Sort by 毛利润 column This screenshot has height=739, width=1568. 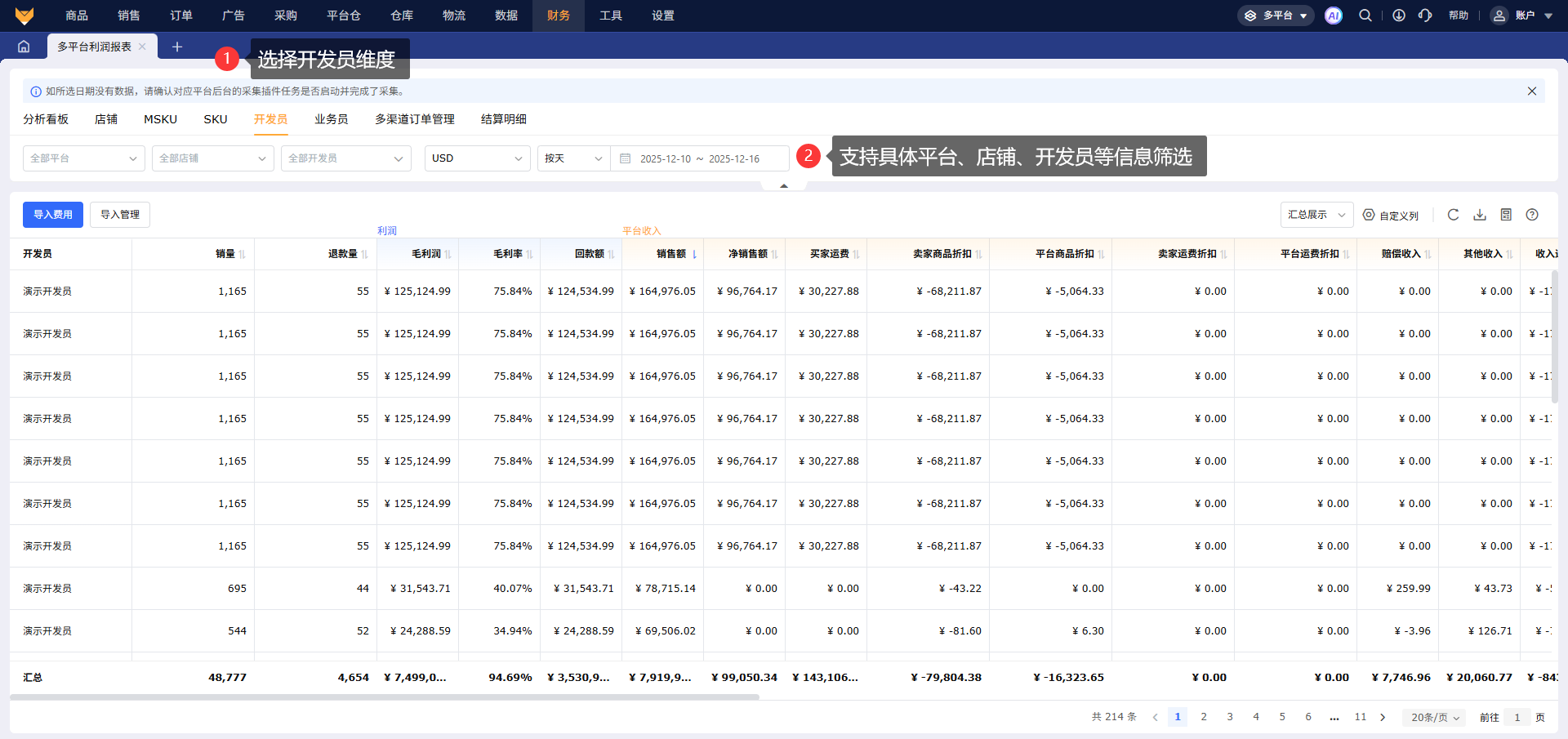448,254
